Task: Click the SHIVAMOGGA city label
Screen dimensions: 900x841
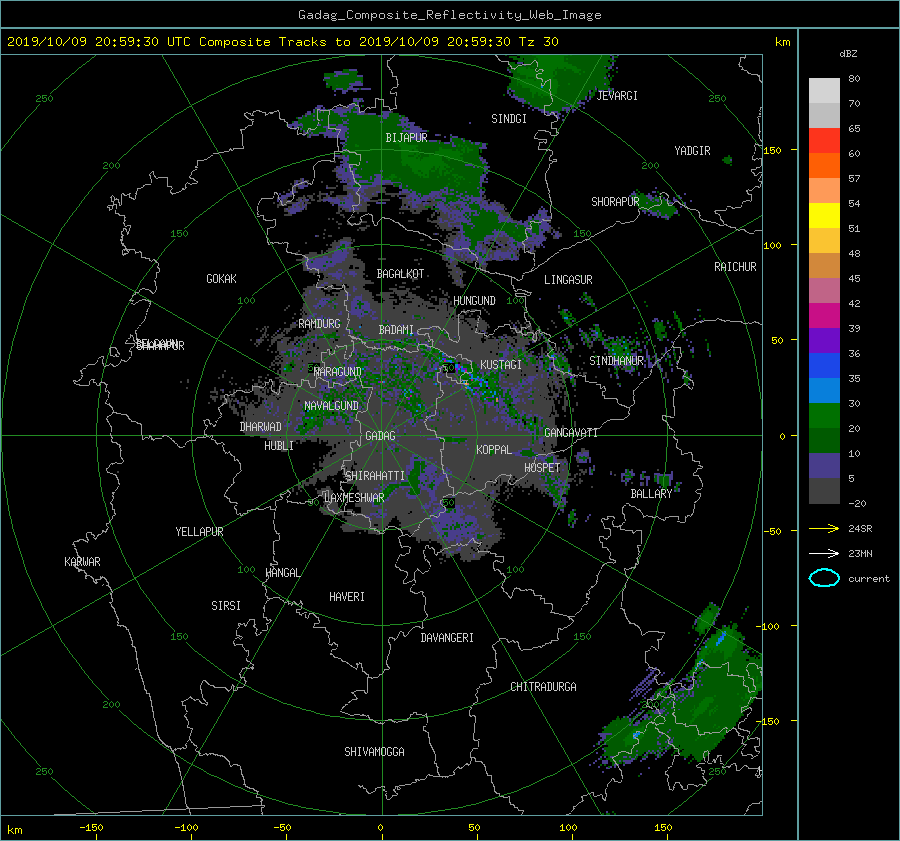Action: [374, 752]
